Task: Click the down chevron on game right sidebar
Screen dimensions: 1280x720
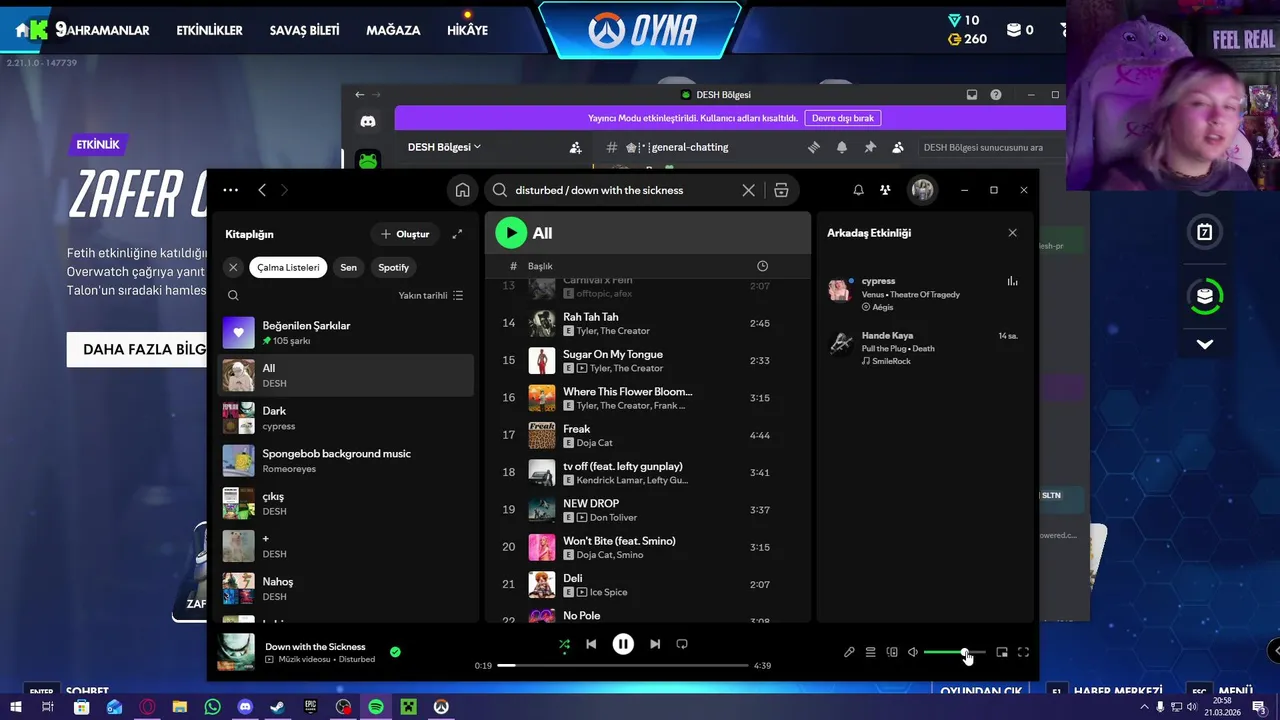Action: tap(1205, 344)
